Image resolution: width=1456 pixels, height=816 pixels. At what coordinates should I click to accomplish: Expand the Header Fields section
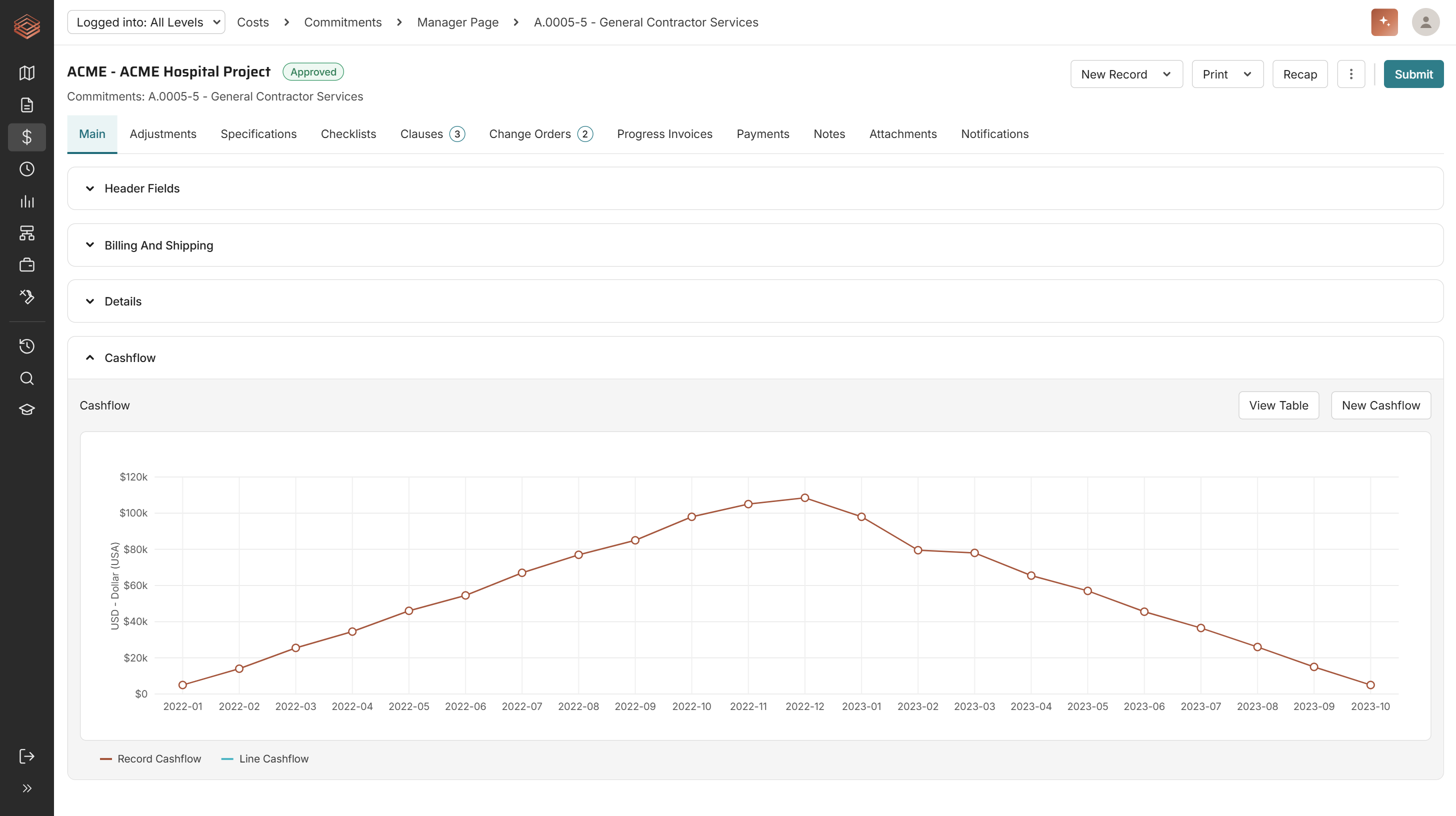755,188
